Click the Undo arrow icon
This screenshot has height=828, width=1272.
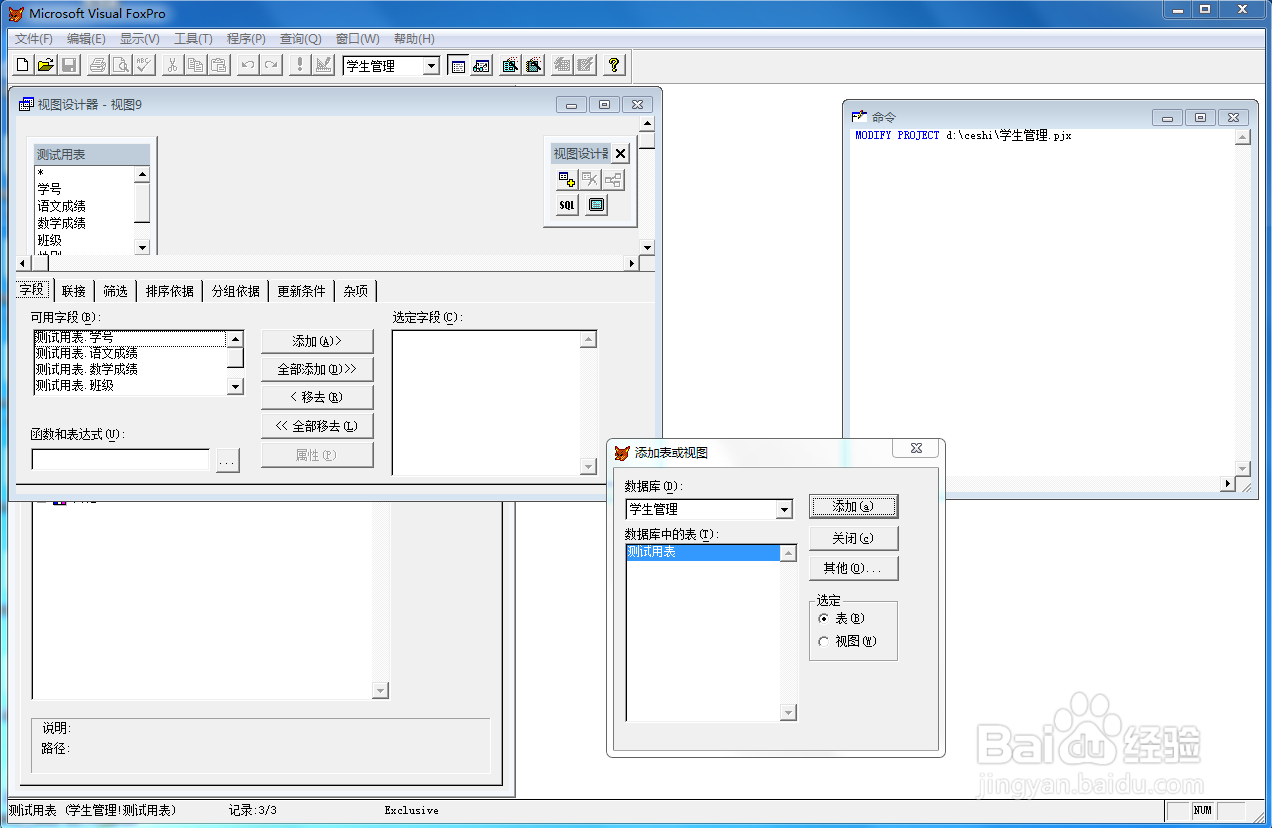coord(247,65)
